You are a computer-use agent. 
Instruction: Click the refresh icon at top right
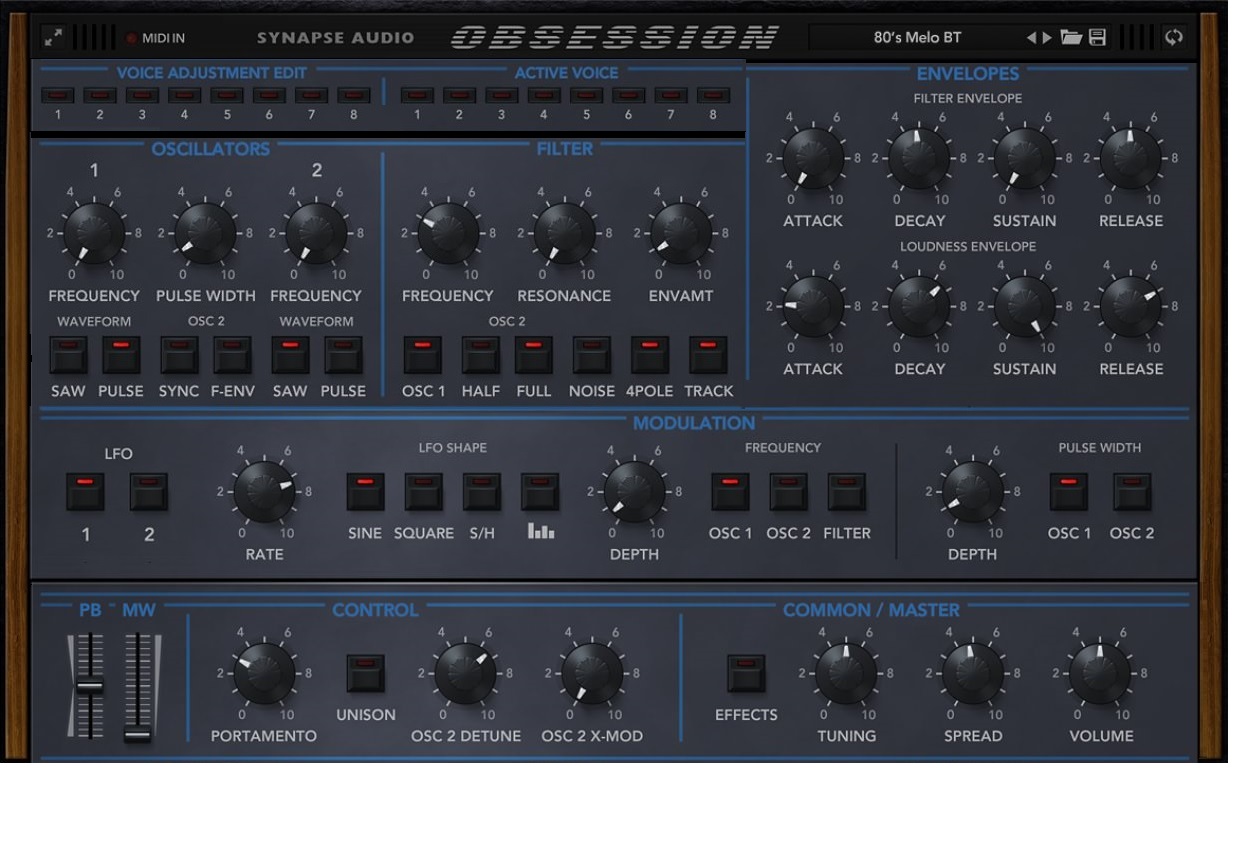tap(1174, 38)
